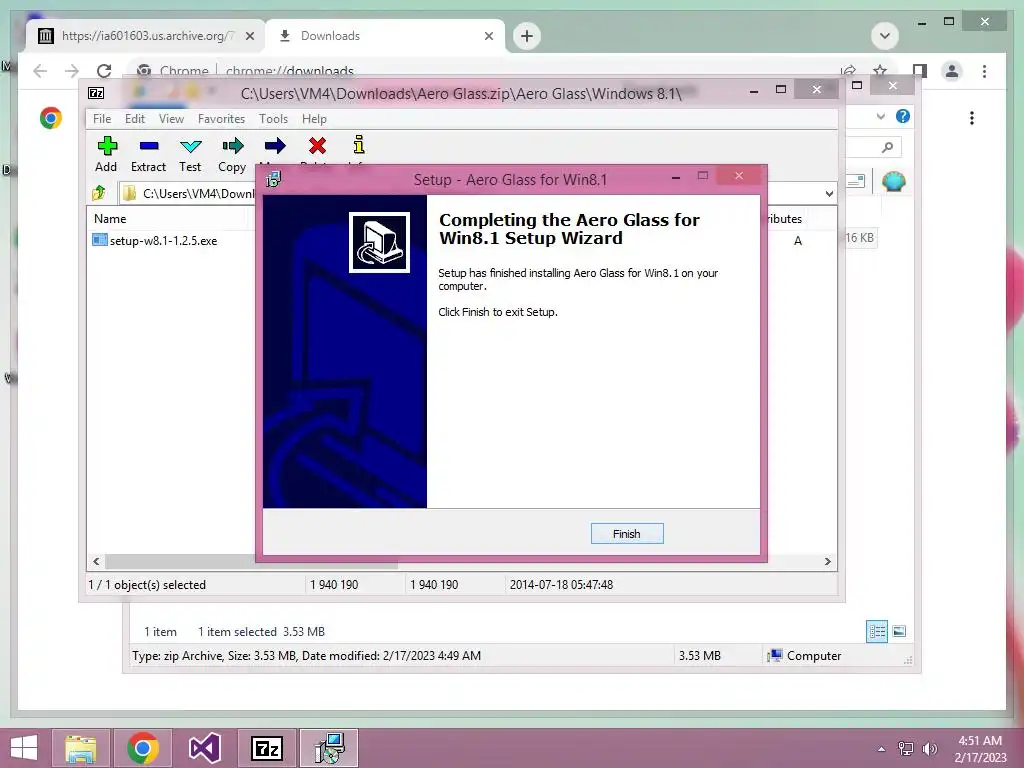Click the Setup installer taskbar icon
The height and width of the screenshot is (768, 1024).
point(328,748)
